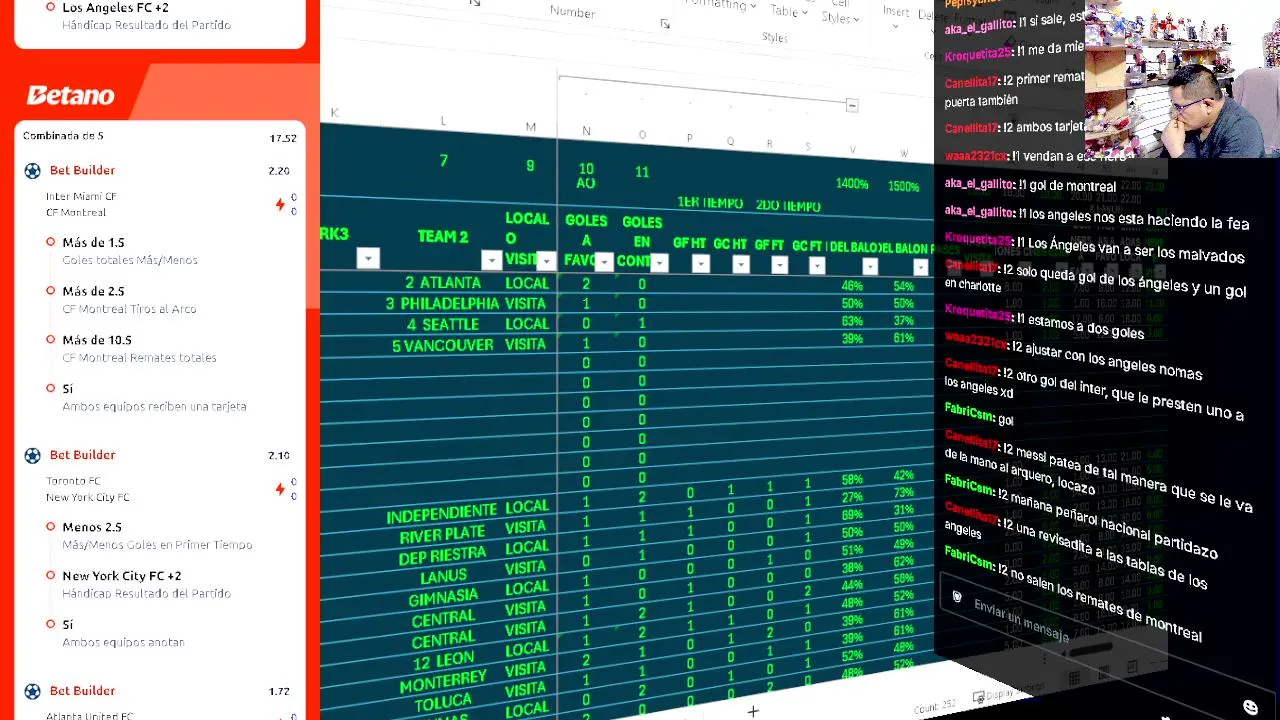1280x720 pixels.
Task: Click the Display Settings icon in Excel status bar
Action: pyautogui.click(x=979, y=697)
